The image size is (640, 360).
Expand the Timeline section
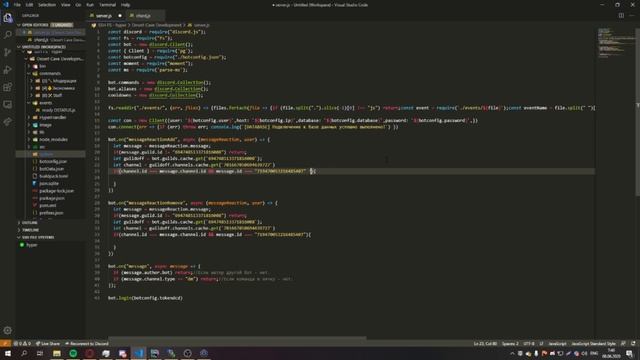point(30,230)
